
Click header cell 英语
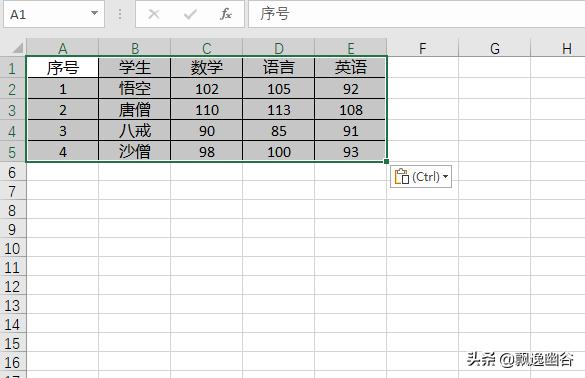pyautogui.click(x=351, y=68)
